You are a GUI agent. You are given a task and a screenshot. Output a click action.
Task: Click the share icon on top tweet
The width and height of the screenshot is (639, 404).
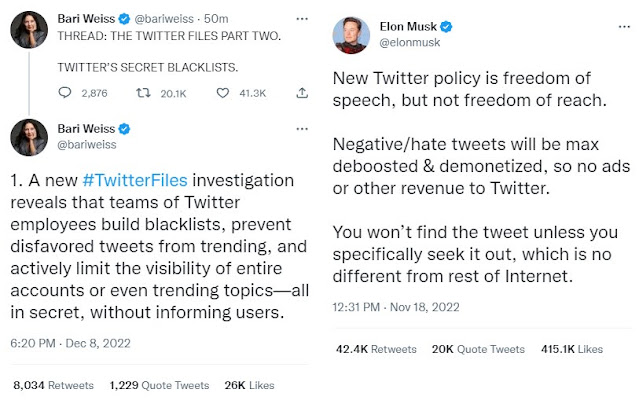pos(301,93)
